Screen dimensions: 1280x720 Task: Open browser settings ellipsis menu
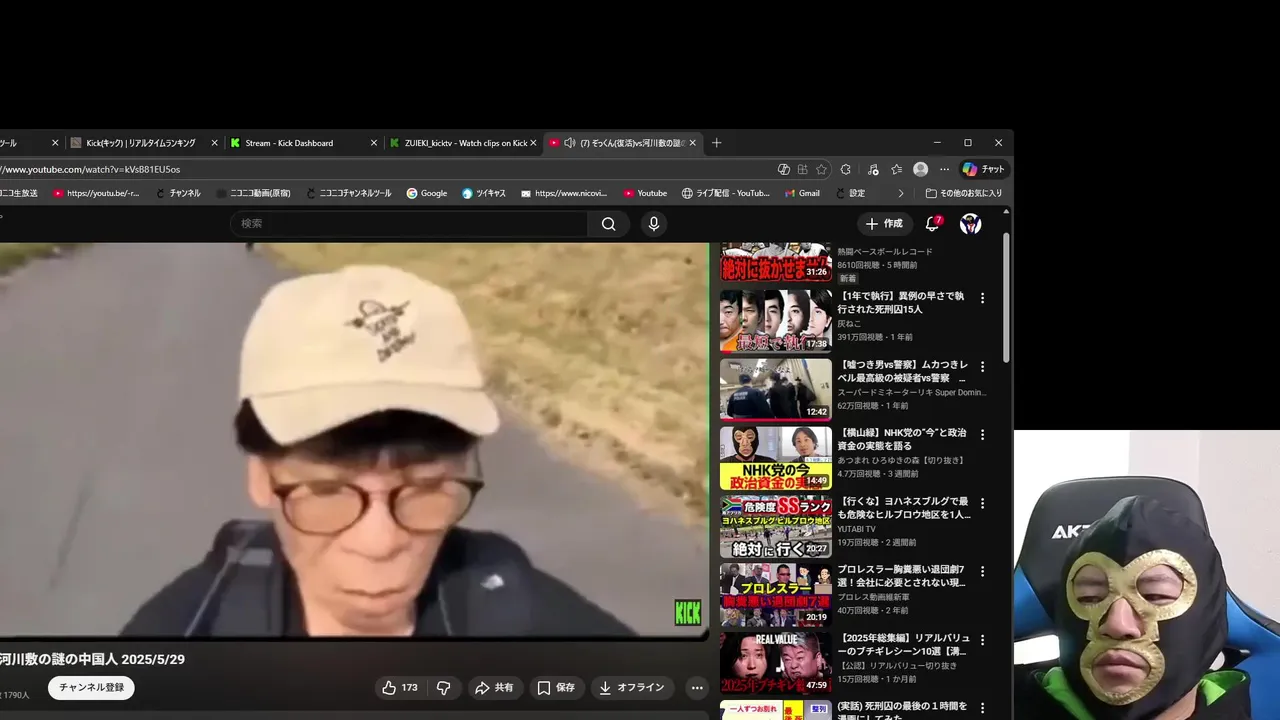pyautogui.click(x=944, y=170)
